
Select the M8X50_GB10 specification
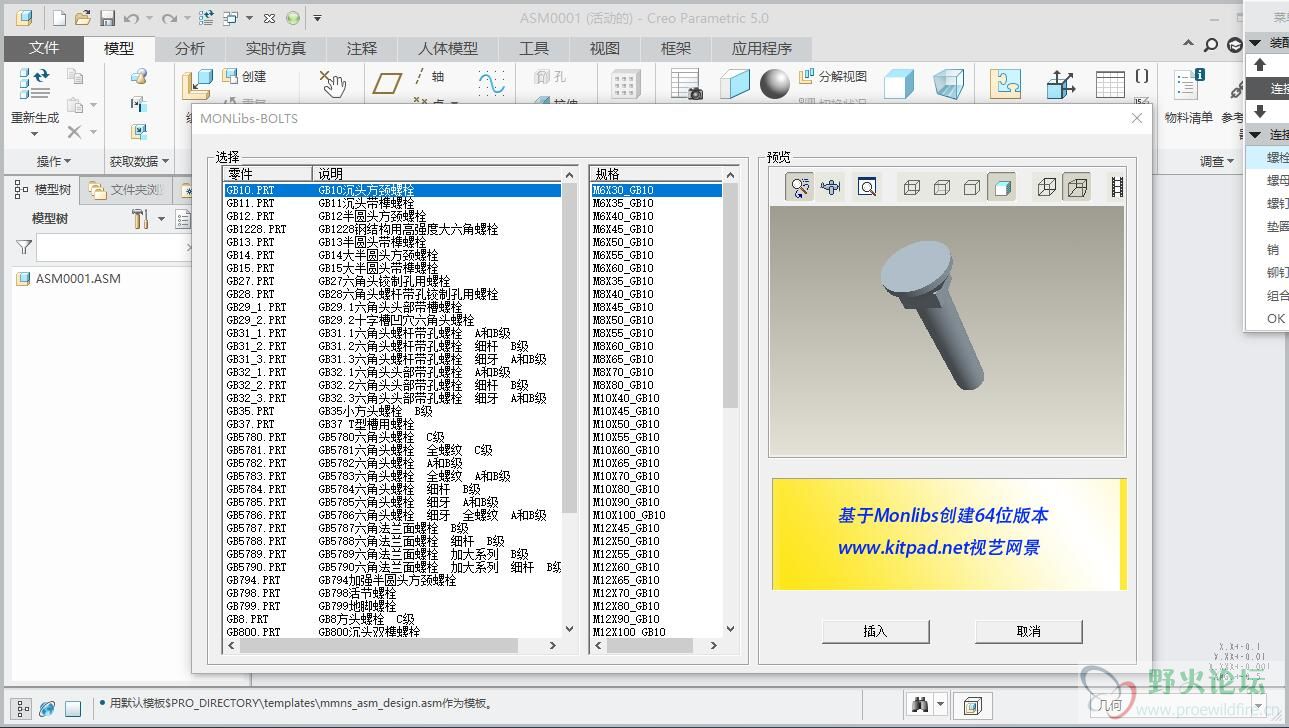(656, 320)
